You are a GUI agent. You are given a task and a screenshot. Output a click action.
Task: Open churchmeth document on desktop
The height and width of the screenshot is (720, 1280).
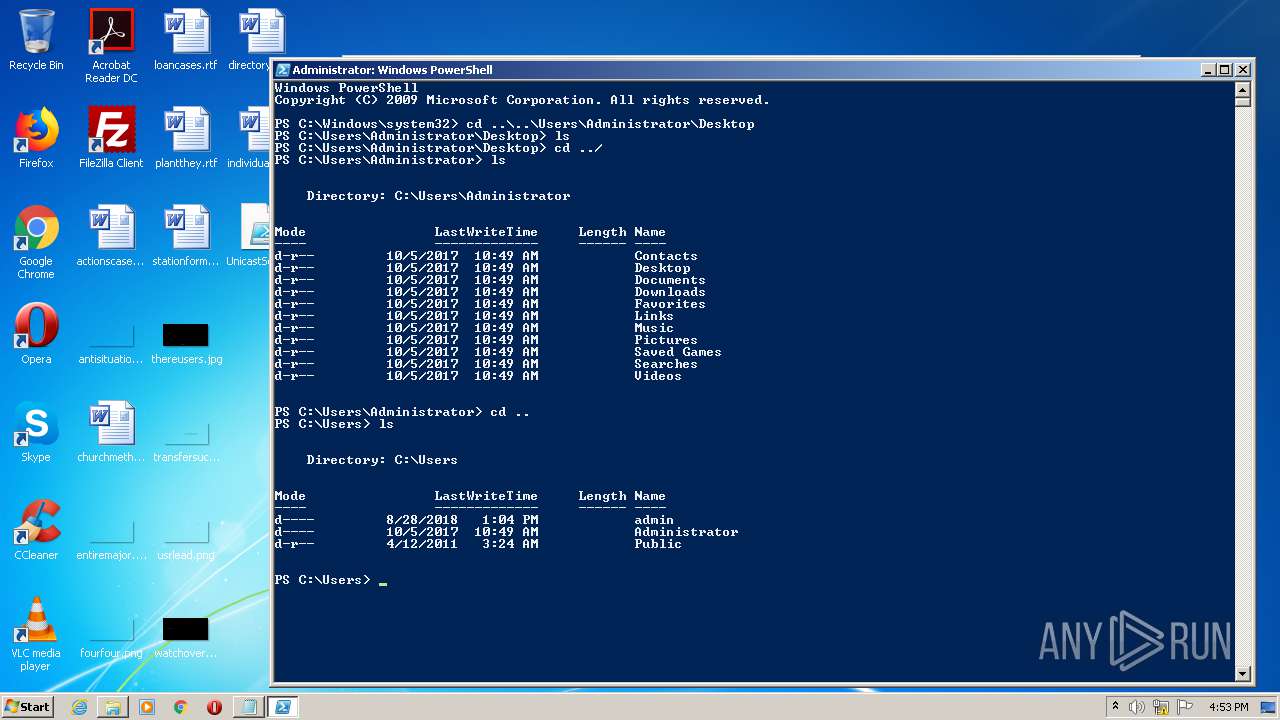pos(111,432)
